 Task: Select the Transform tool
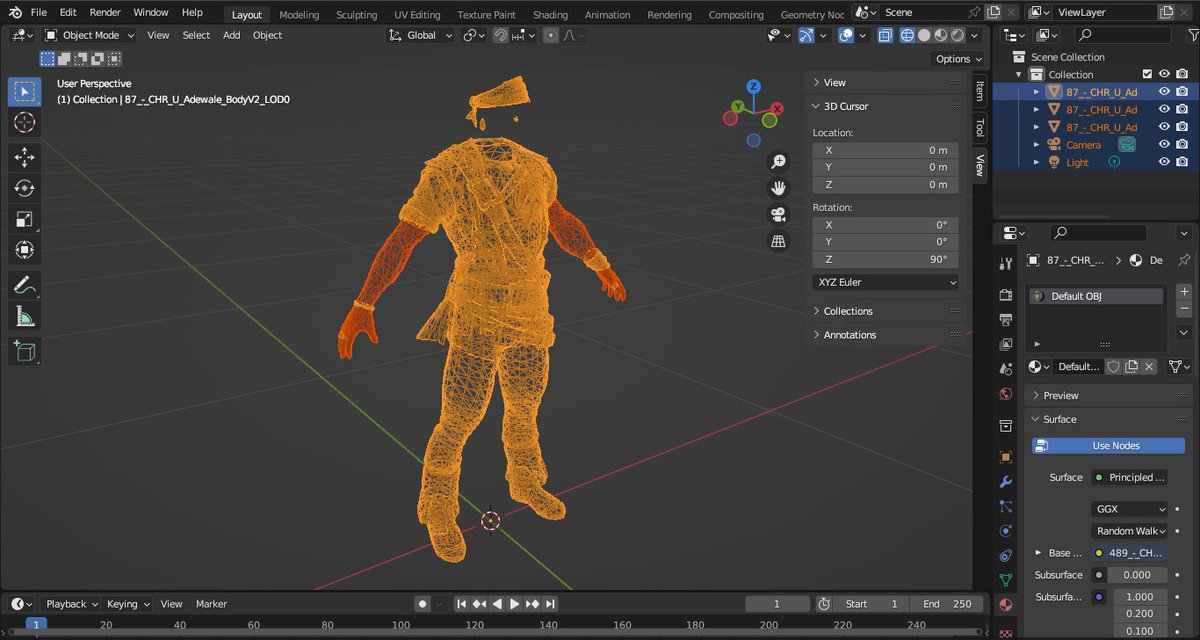(x=25, y=250)
